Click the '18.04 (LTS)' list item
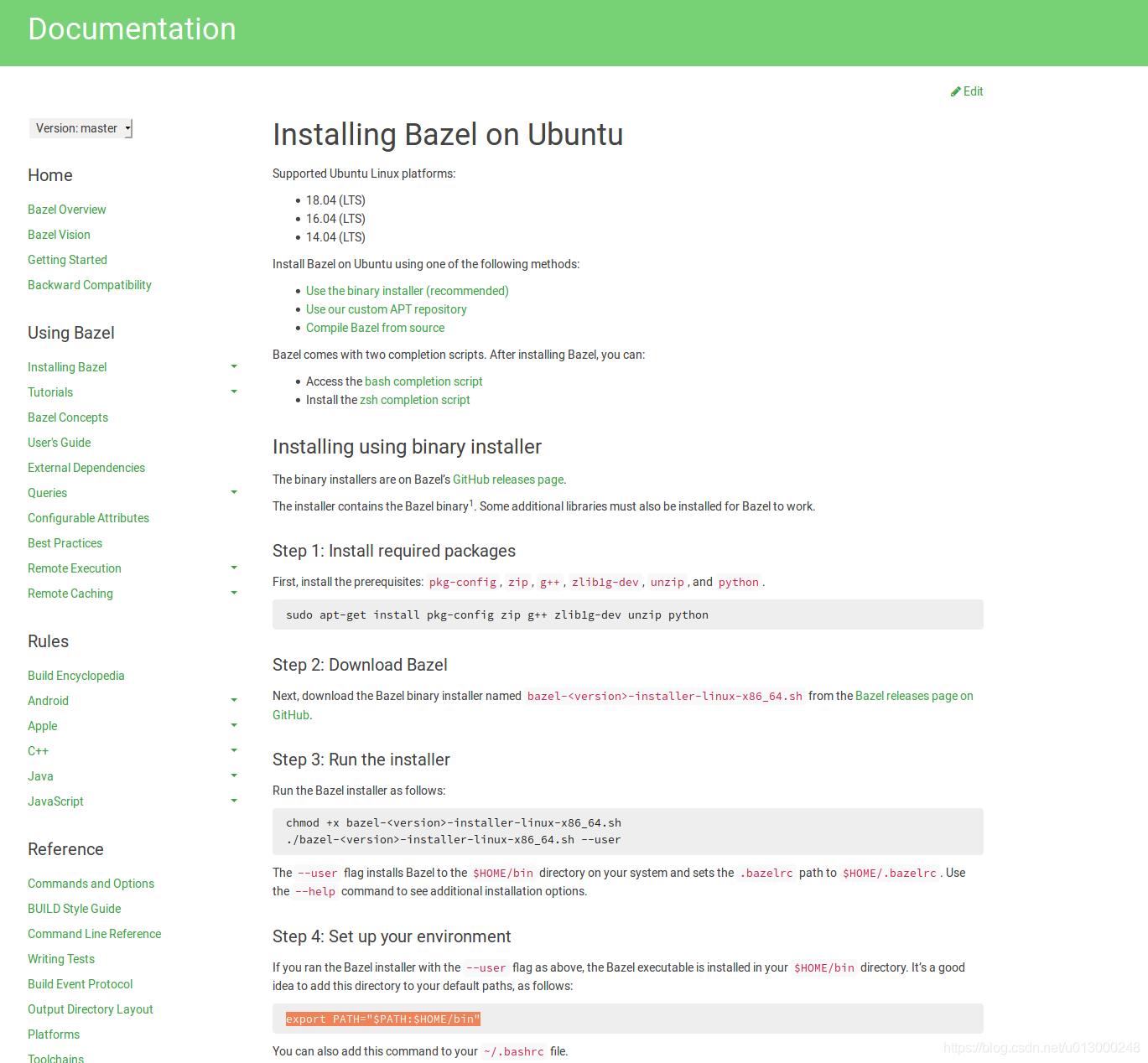This screenshot has width=1148, height=1063. point(335,200)
